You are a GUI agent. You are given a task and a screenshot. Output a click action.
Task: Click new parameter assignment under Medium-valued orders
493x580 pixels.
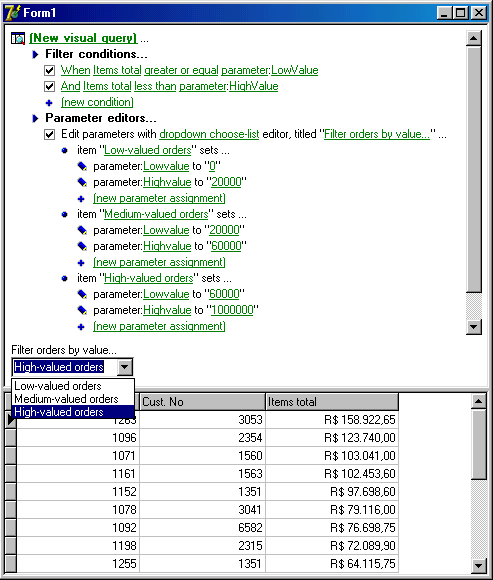pos(159,262)
